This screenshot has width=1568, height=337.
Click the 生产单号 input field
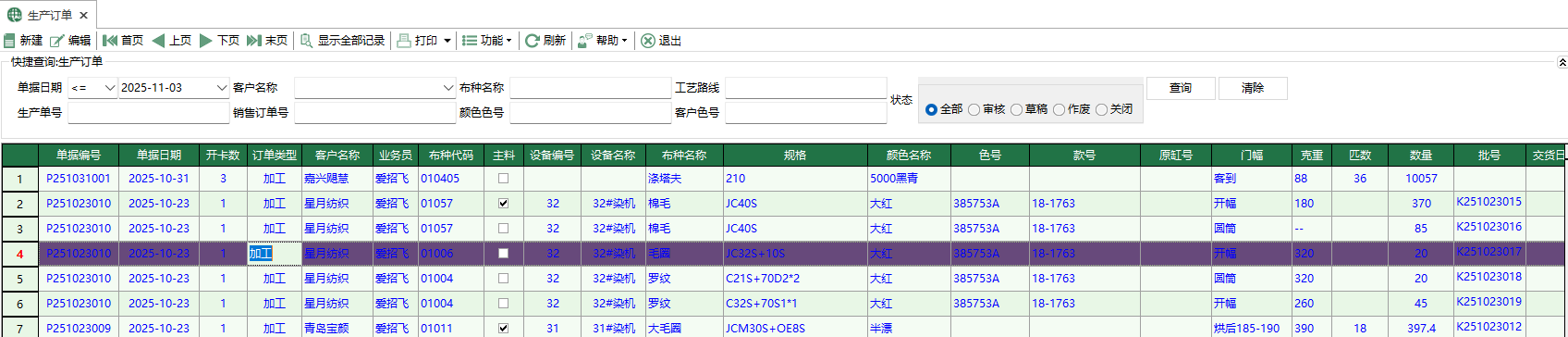(x=148, y=113)
